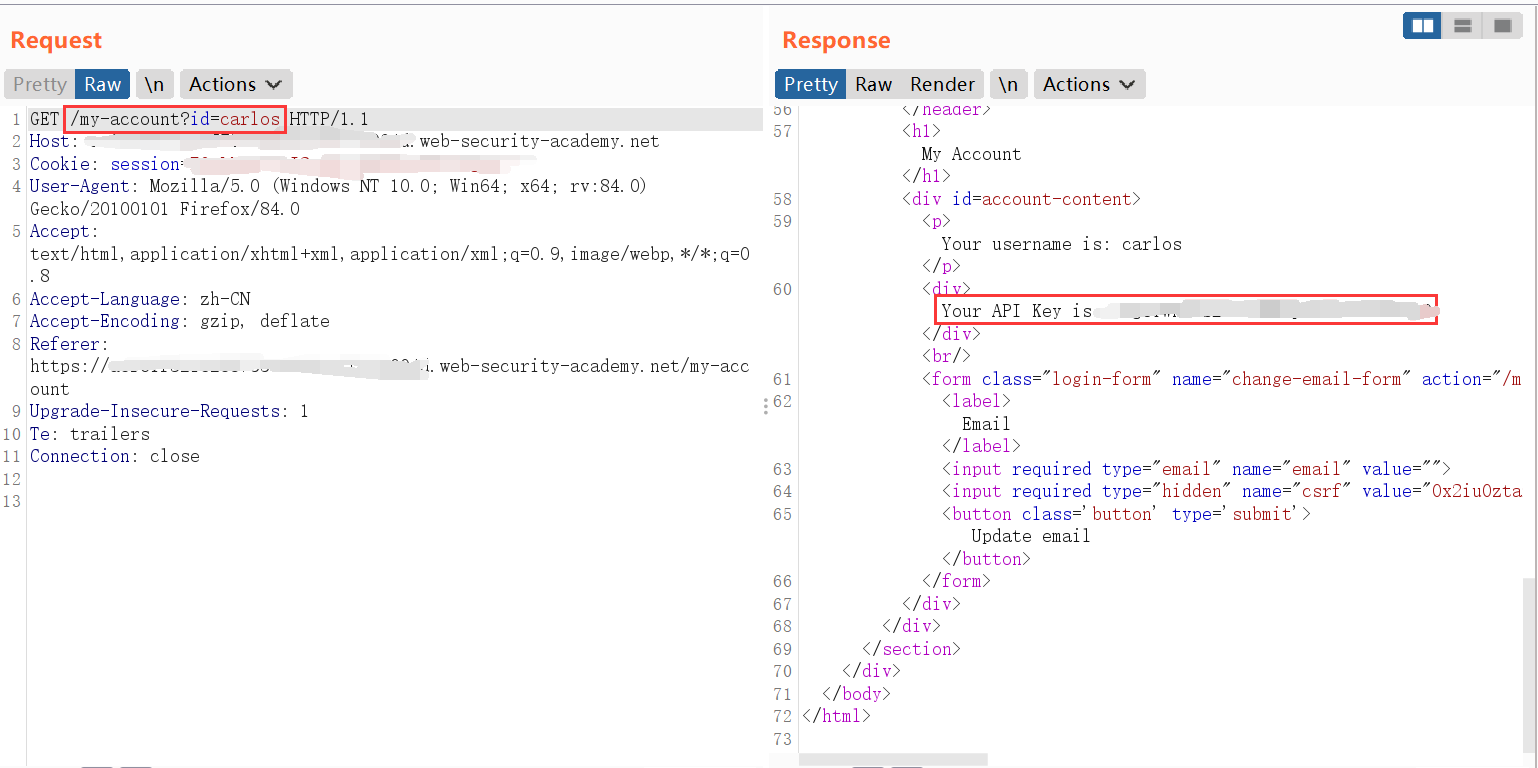Switch to side-by-side split layout
This screenshot has width=1538, height=768.
[x=1422, y=26]
